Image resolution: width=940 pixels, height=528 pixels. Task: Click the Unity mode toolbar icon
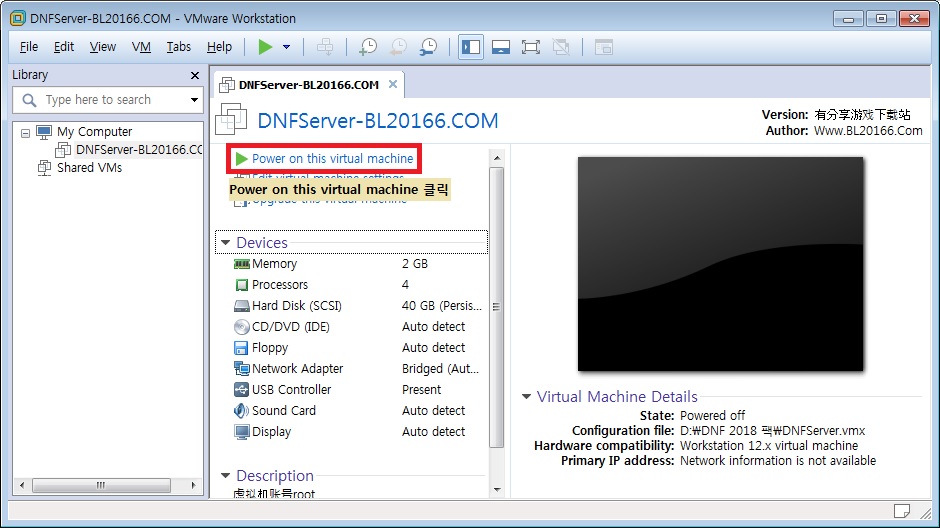[x=561, y=47]
